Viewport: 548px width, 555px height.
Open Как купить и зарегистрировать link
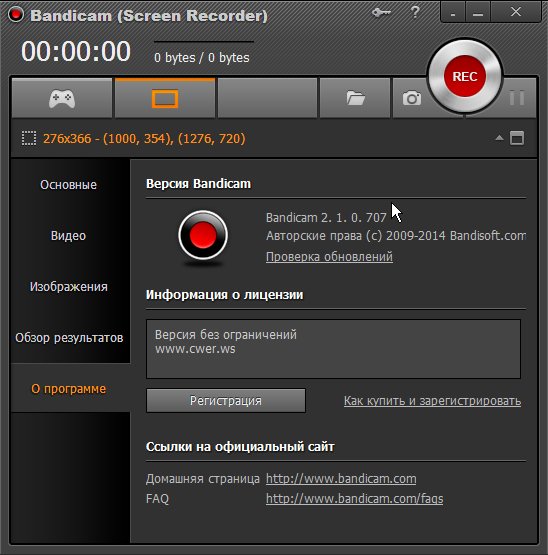[432, 401]
